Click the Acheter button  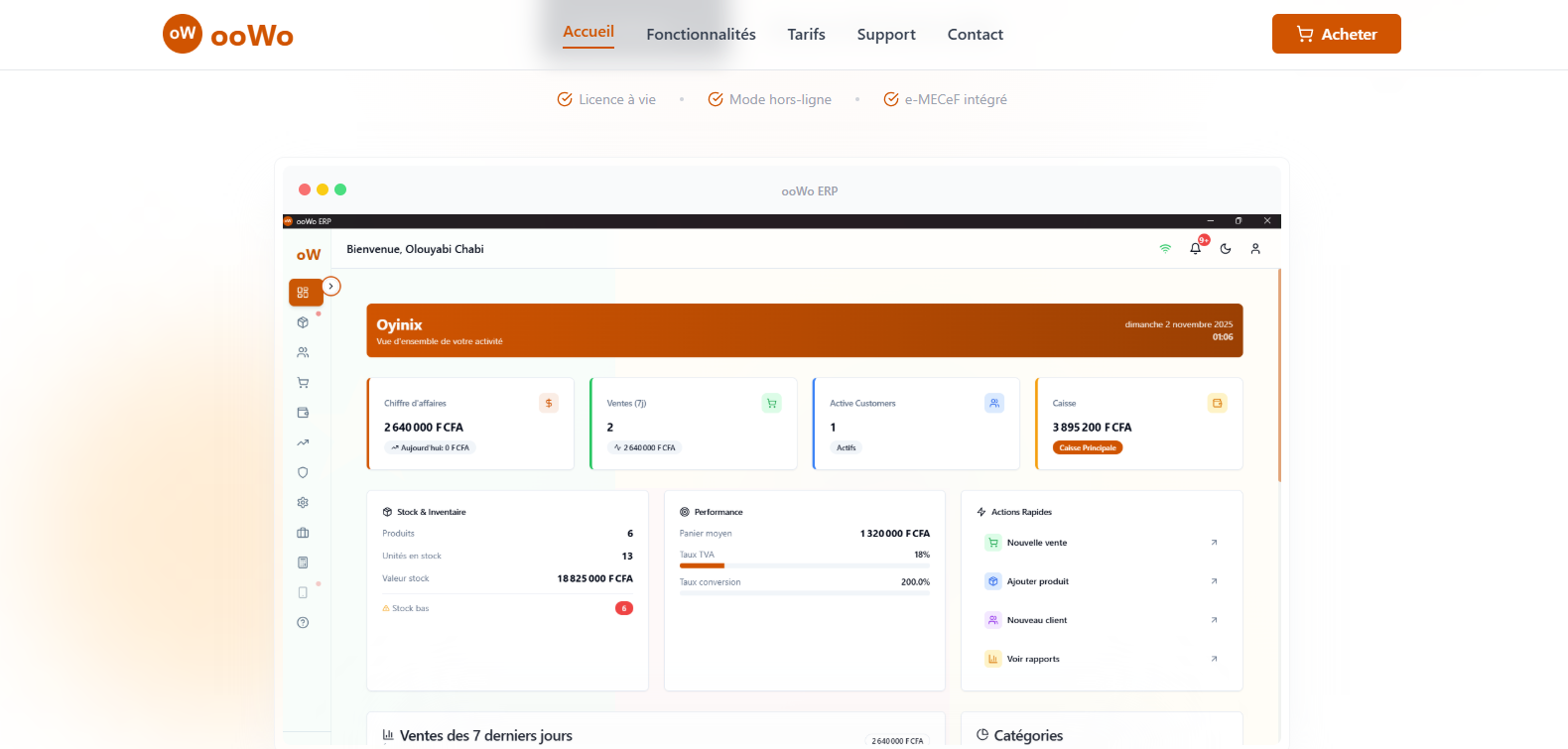tap(1336, 34)
